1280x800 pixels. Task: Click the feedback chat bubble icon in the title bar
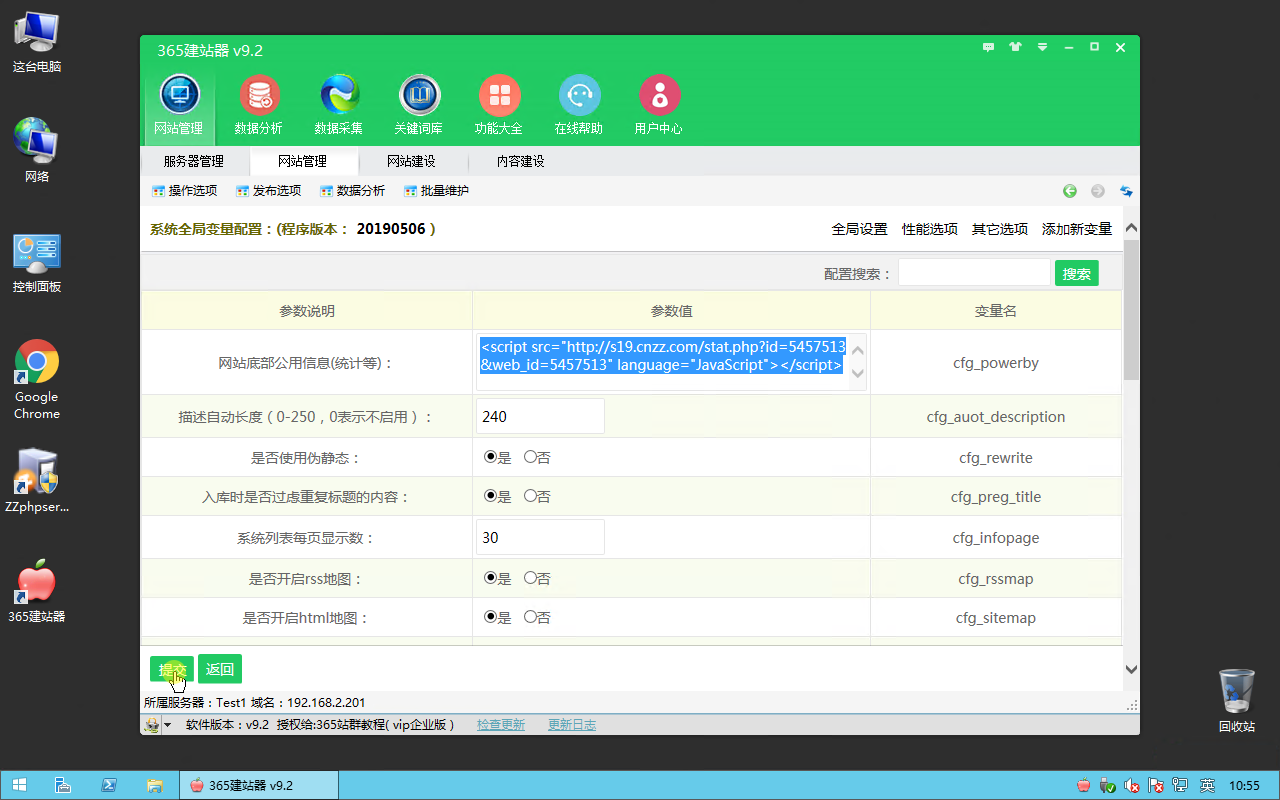tap(989, 47)
